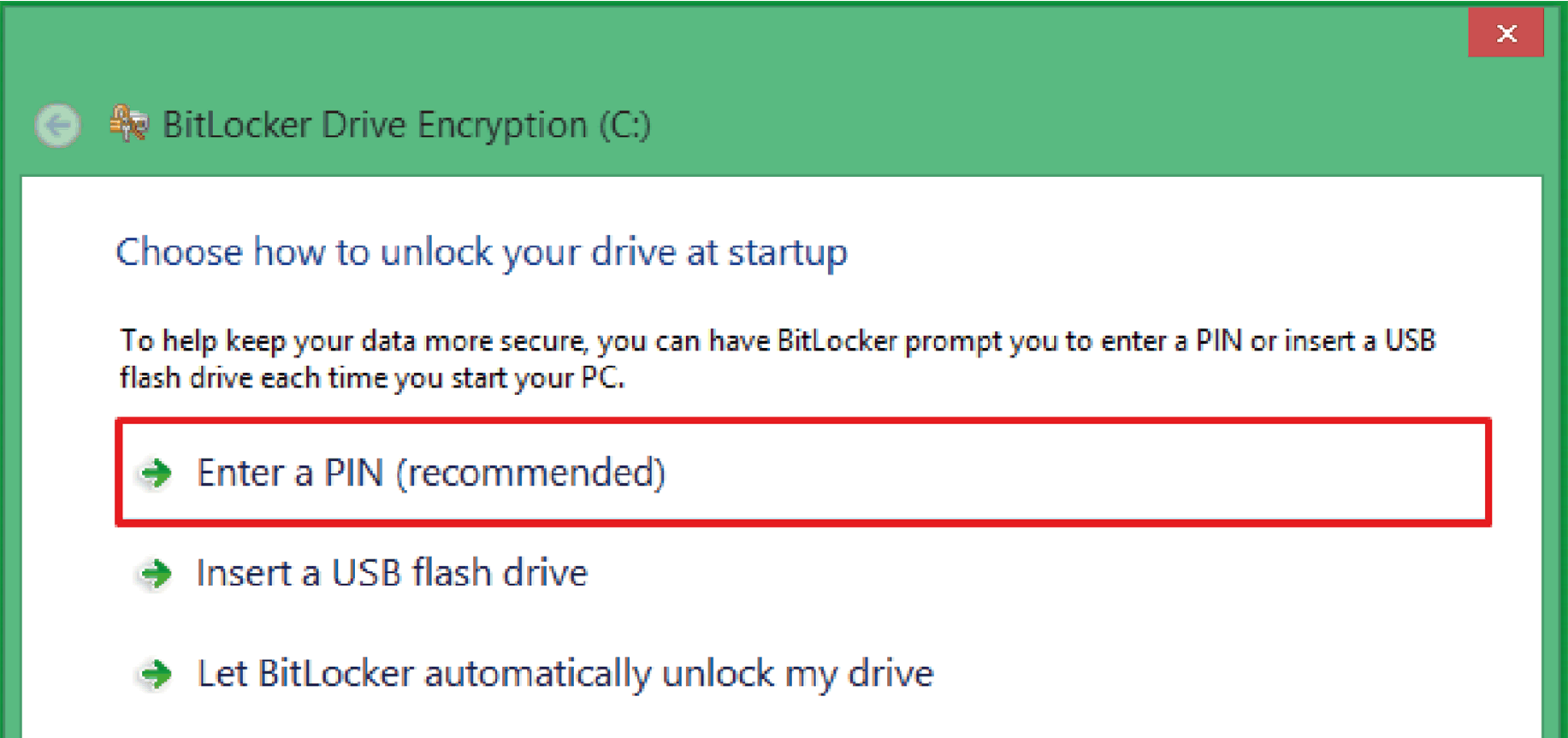Click the green arrow beside automatic unlock option
1568x738 pixels.
(157, 674)
